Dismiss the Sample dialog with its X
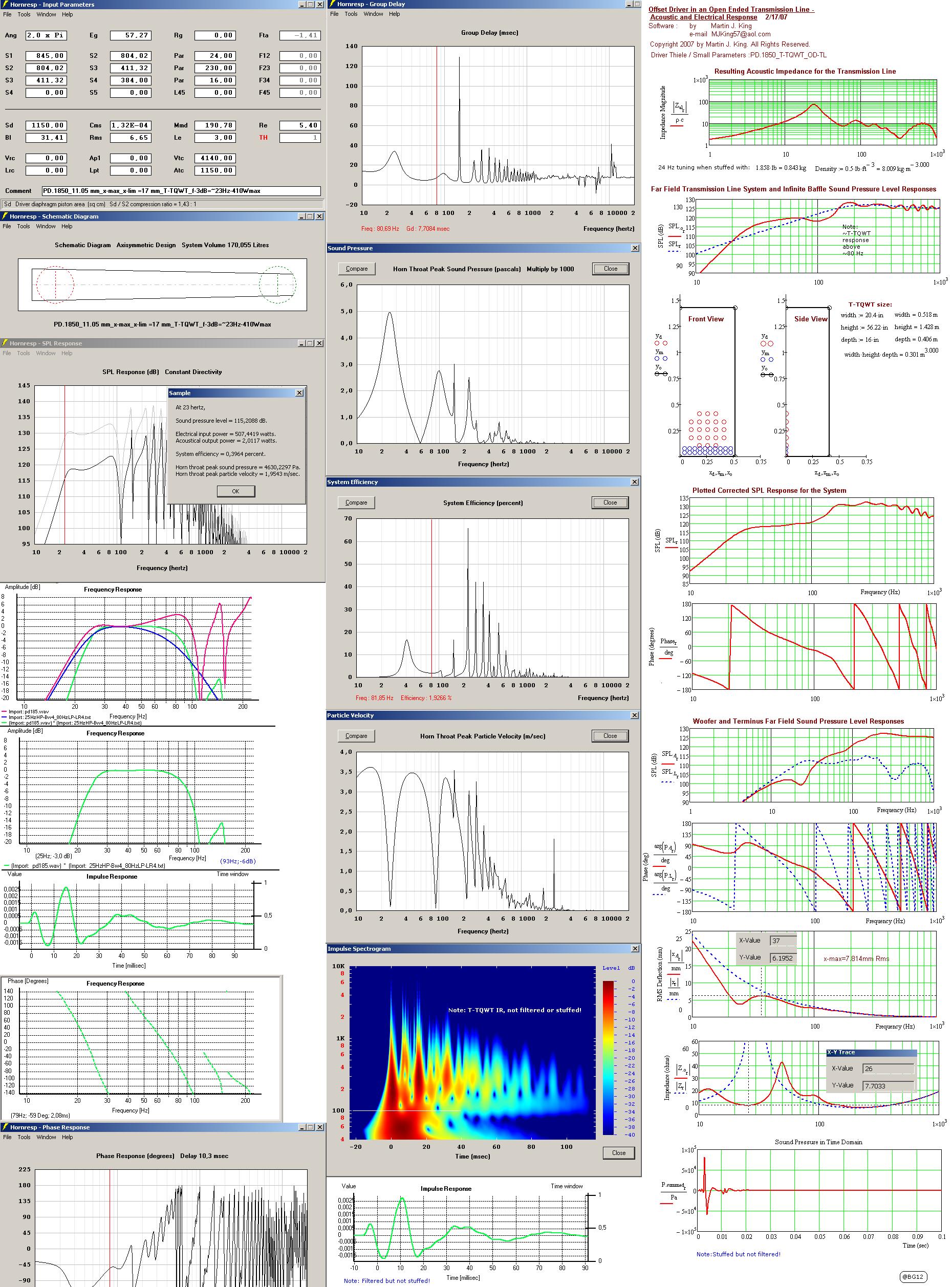 pyautogui.click(x=299, y=393)
